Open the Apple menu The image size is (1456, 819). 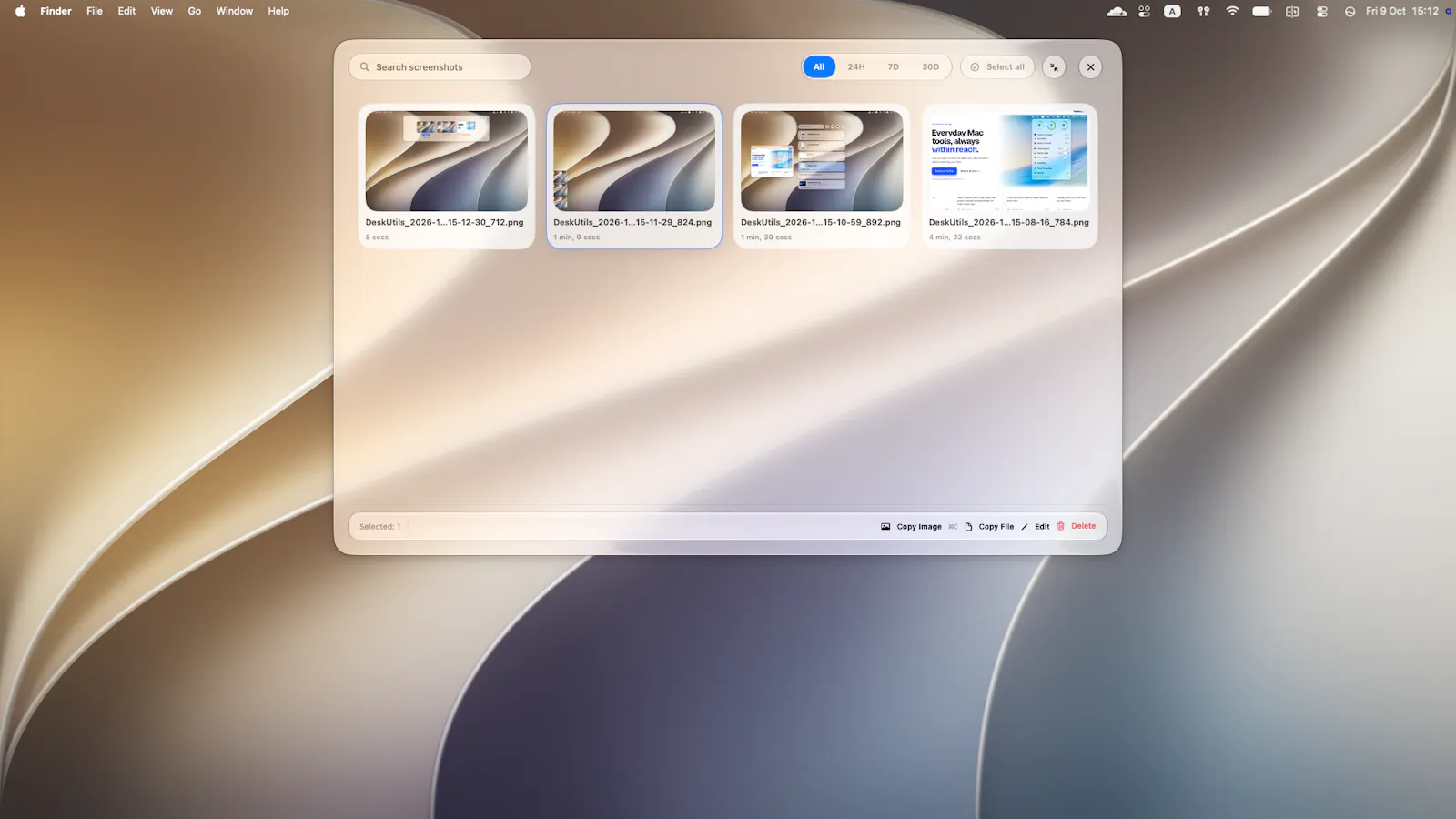[x=20, y=11]
